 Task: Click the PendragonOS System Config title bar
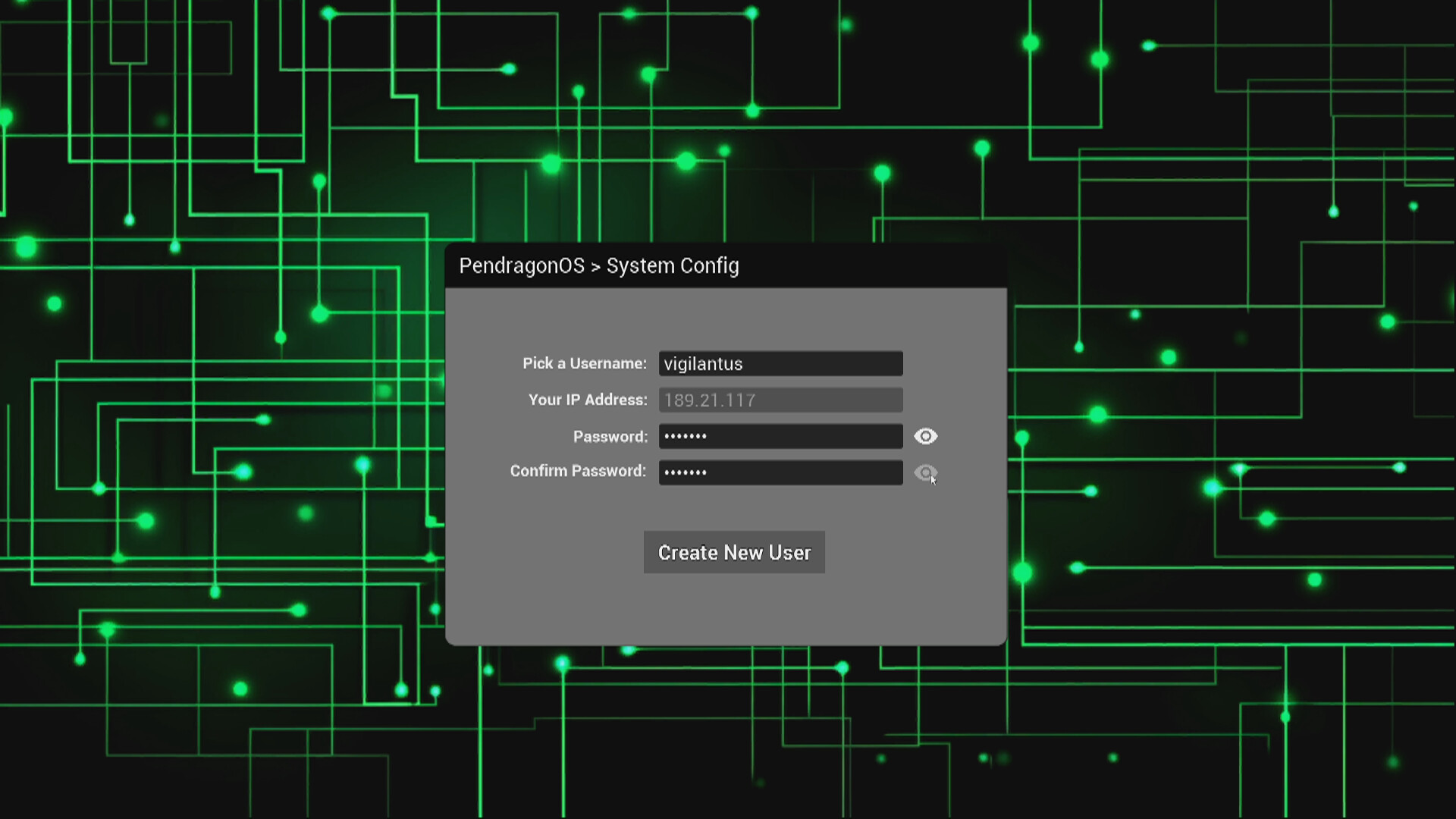point(598,265)
